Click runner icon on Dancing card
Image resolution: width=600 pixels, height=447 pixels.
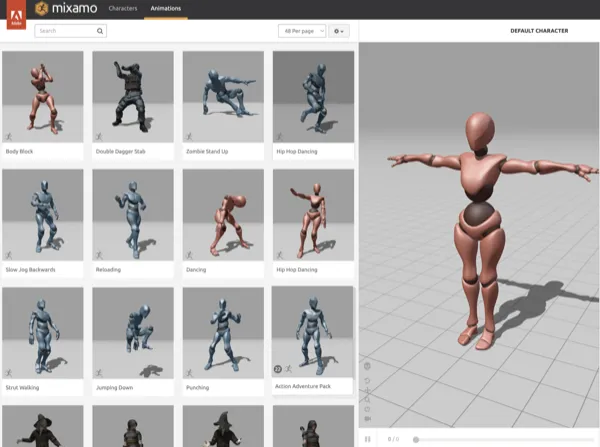coord(189,254)
